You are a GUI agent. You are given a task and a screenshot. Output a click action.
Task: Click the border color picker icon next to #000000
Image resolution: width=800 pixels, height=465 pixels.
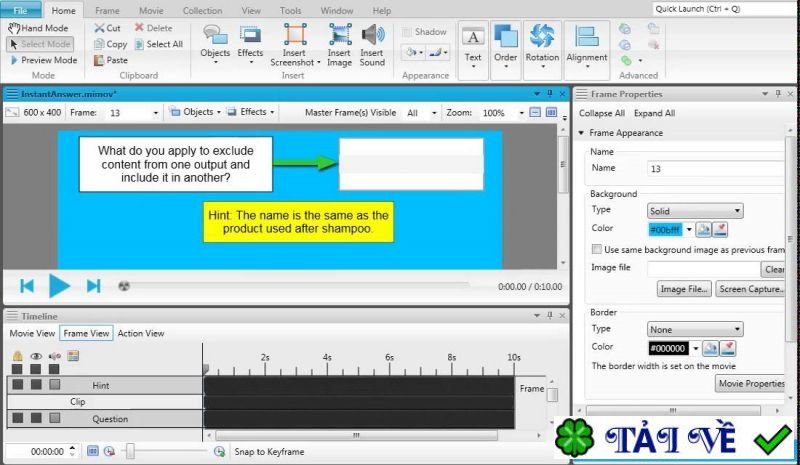point(710,349)
